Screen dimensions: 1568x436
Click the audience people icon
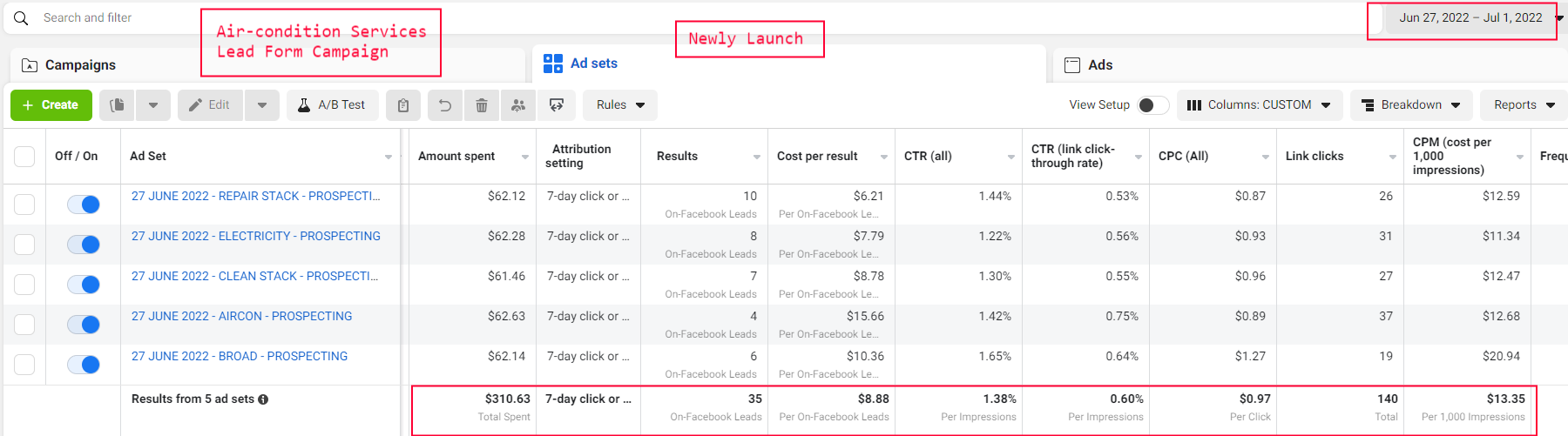518,105
